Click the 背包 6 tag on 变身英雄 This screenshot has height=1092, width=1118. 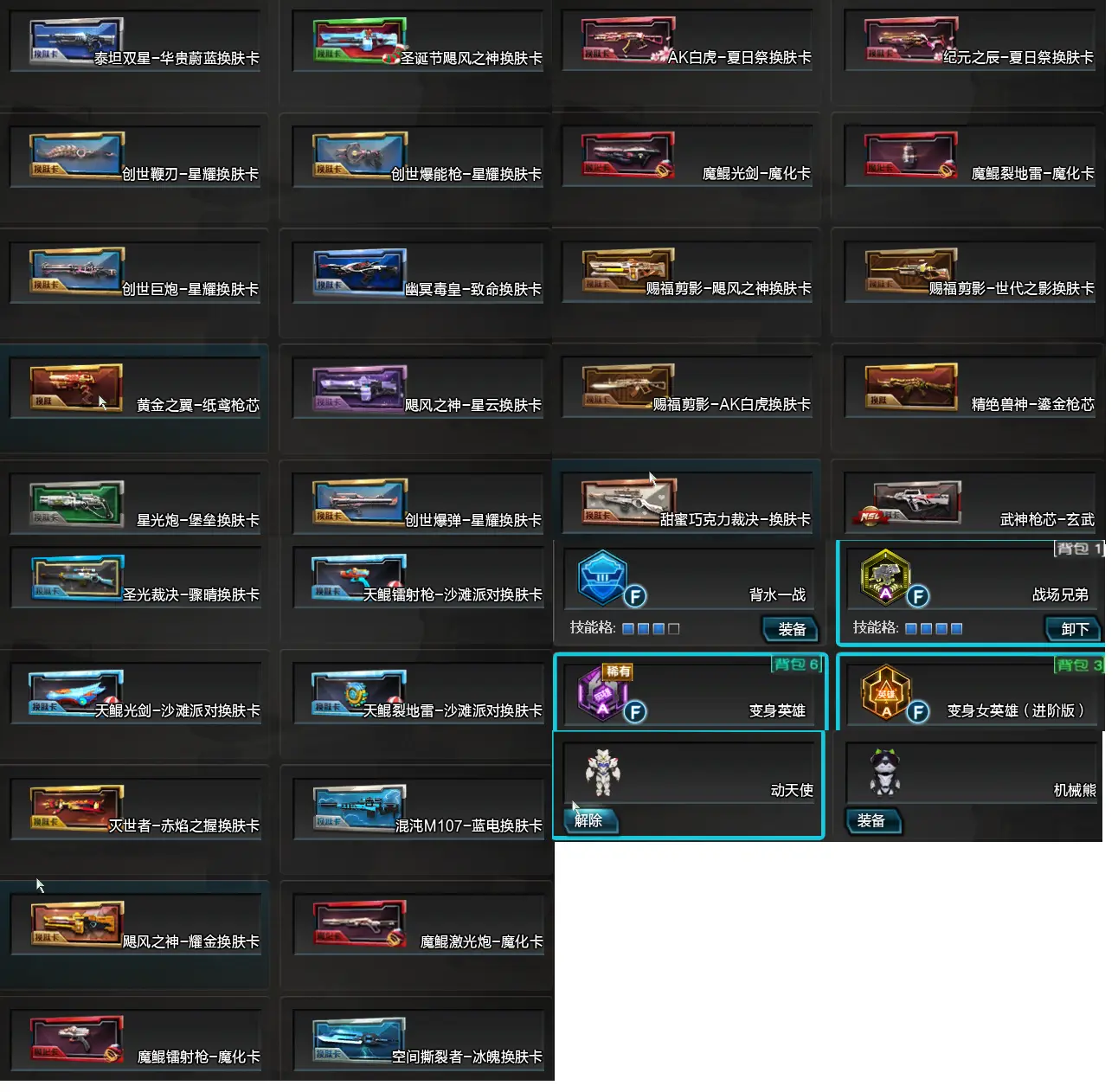pyautogui.click(x=796, y=665)
